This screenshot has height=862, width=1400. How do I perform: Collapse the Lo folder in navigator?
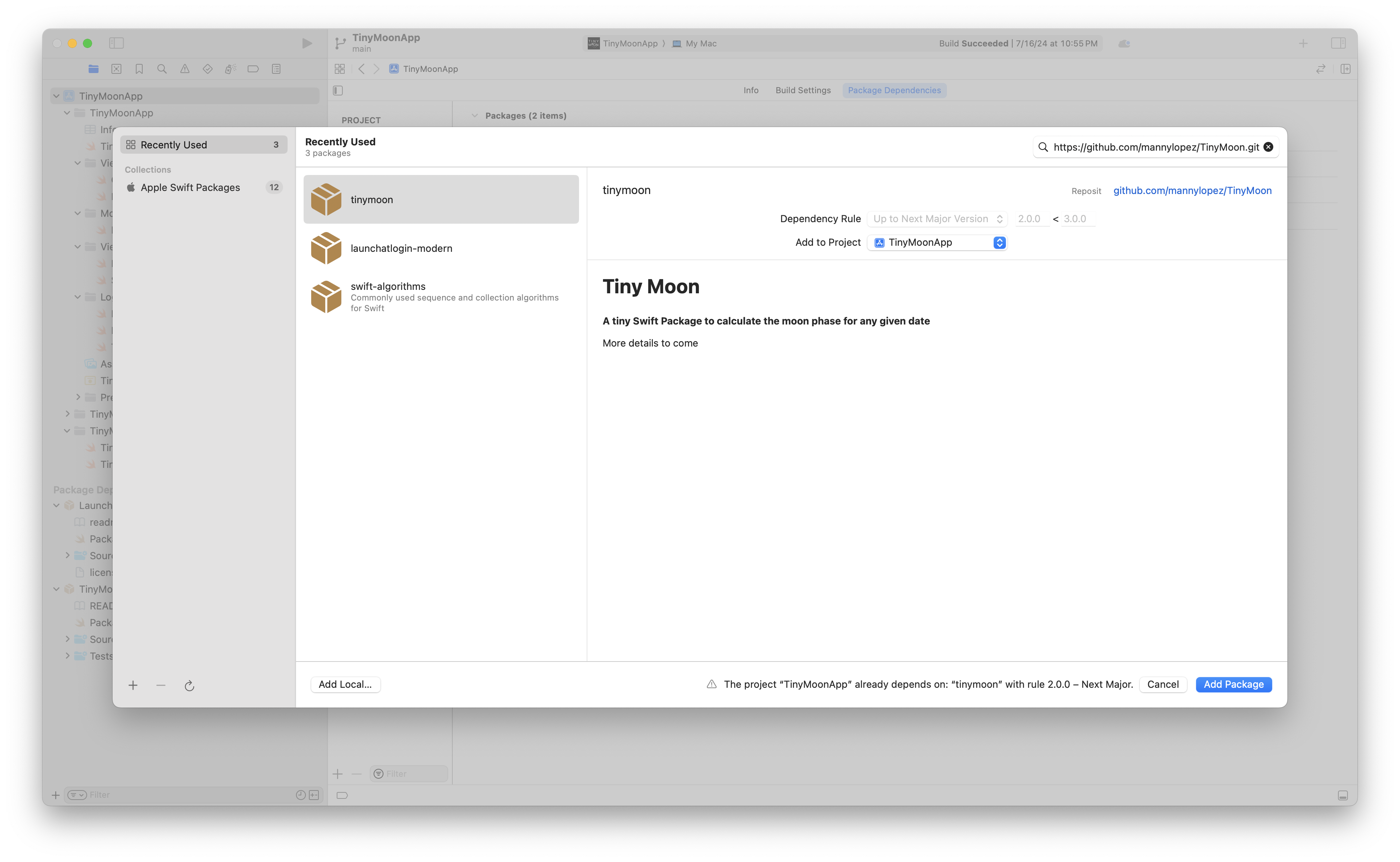[x=78, y=296]
